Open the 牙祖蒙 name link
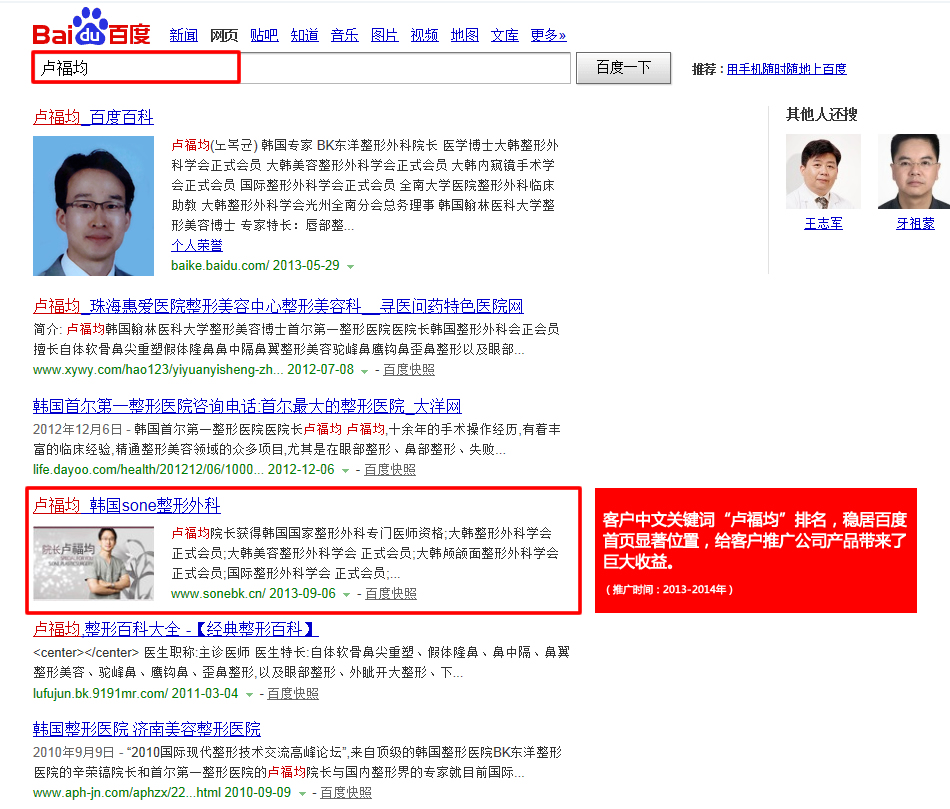 coord(915,224)
